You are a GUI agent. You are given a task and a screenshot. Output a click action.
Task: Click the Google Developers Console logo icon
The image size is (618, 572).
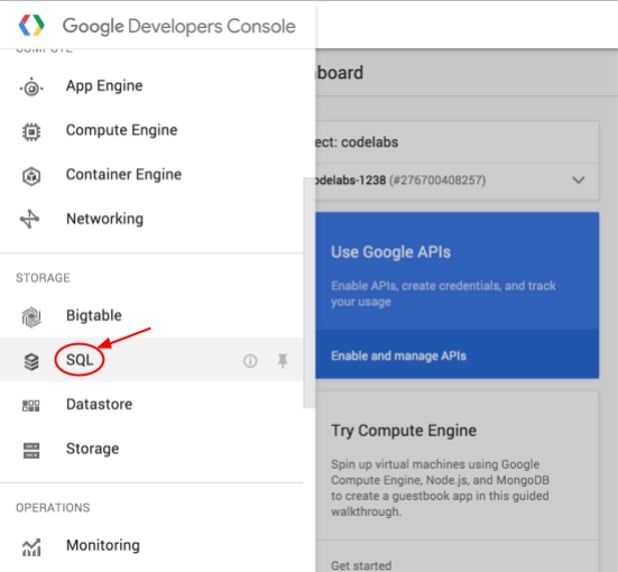coord(33,25)
